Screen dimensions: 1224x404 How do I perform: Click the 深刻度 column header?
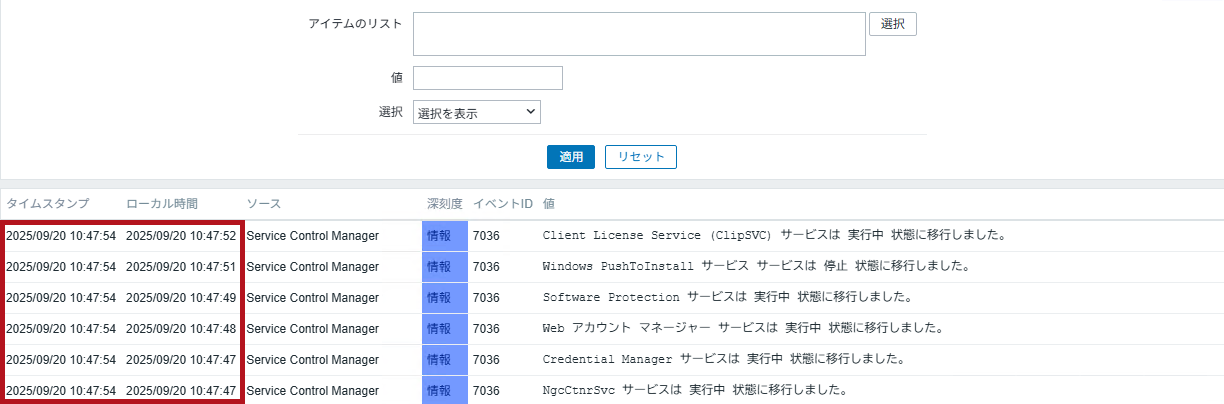(444, 204)
